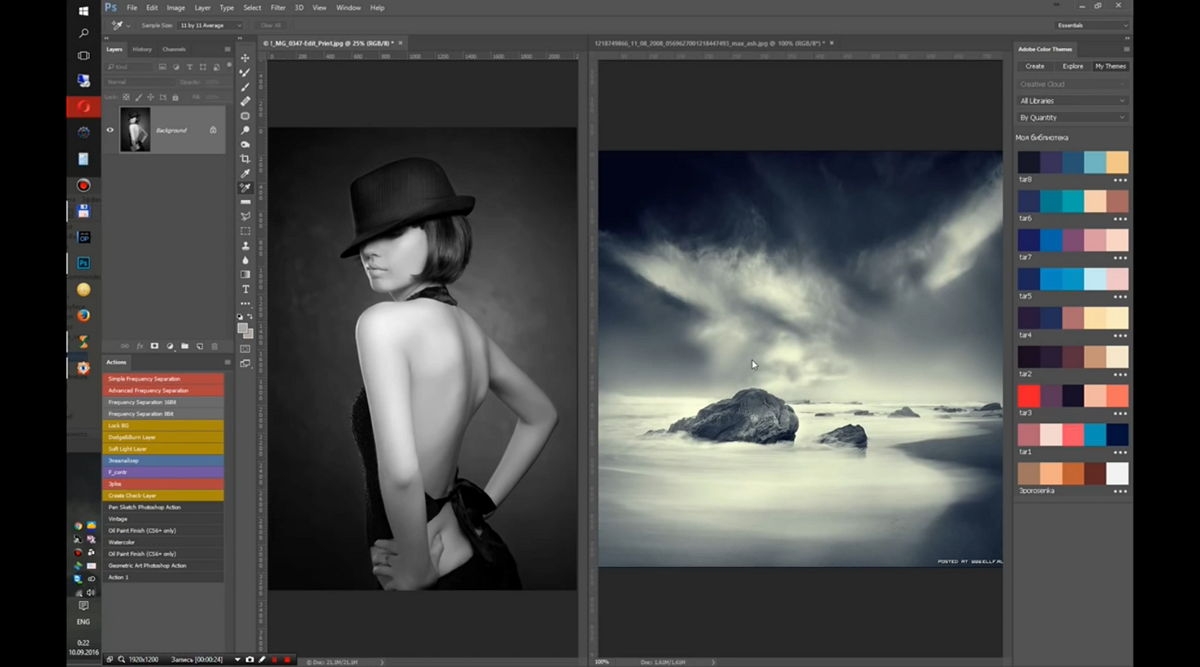Toggle type layer filter in the Layers panel
The width and height of the screenshot is (1200, 667).
pos(190,67)
